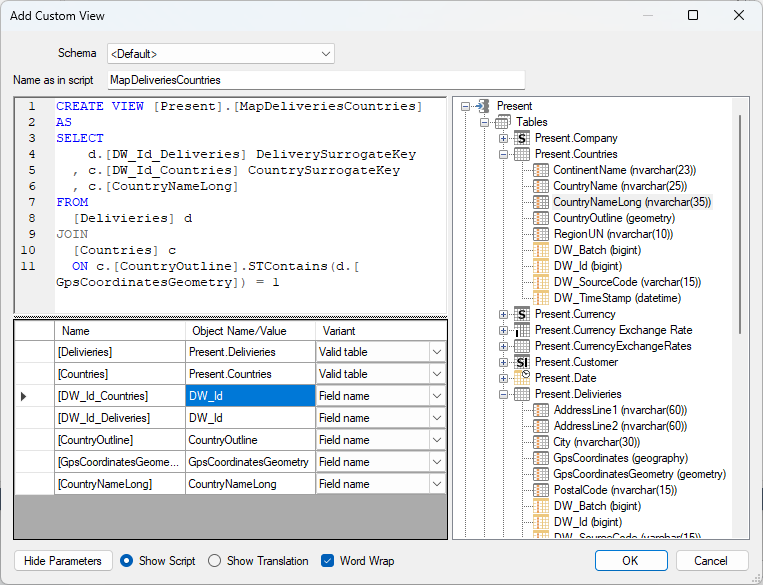Click the Present.CurrencyExchangeRates table icon
Screen dimensions: 763x585
(x=522, y=346)
